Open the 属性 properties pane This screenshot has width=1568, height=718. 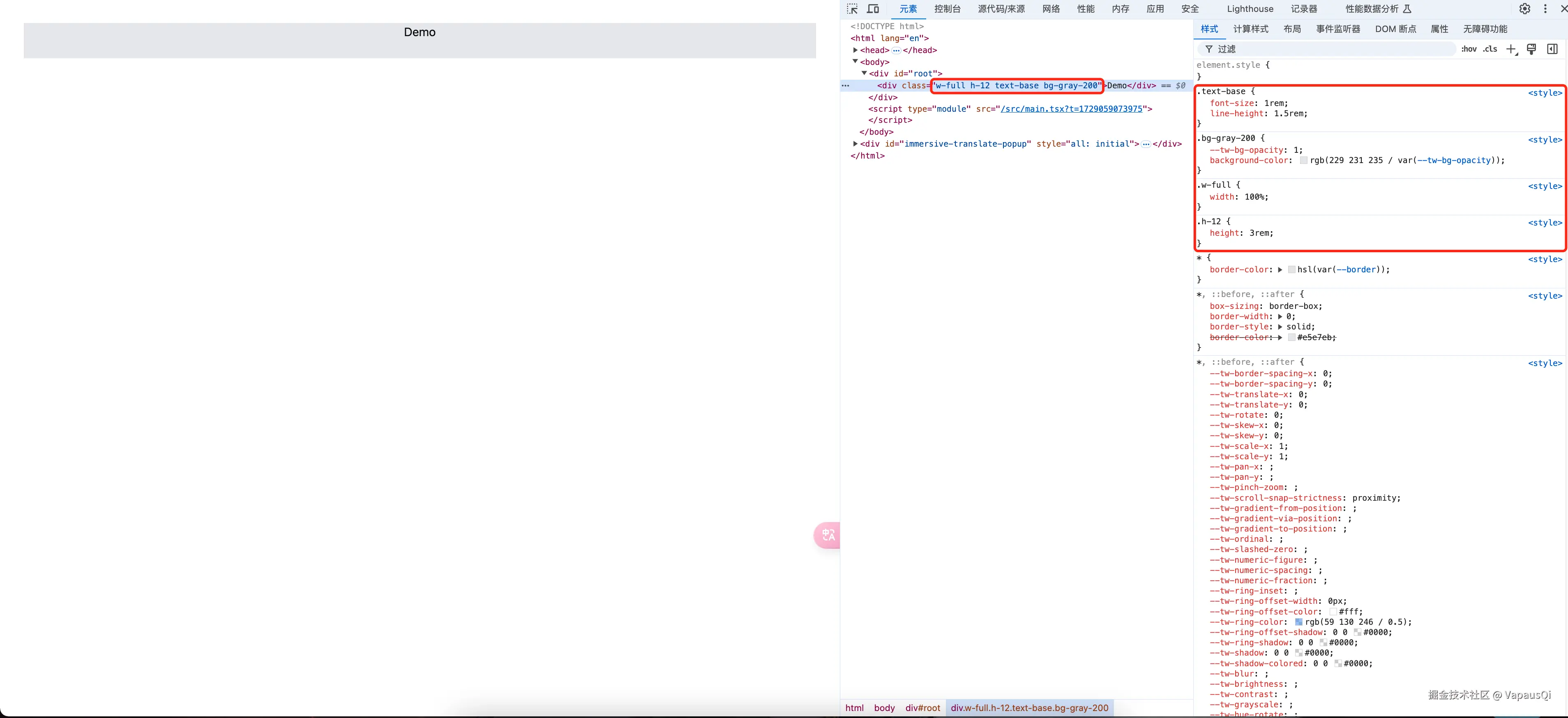click(1439, 29)
